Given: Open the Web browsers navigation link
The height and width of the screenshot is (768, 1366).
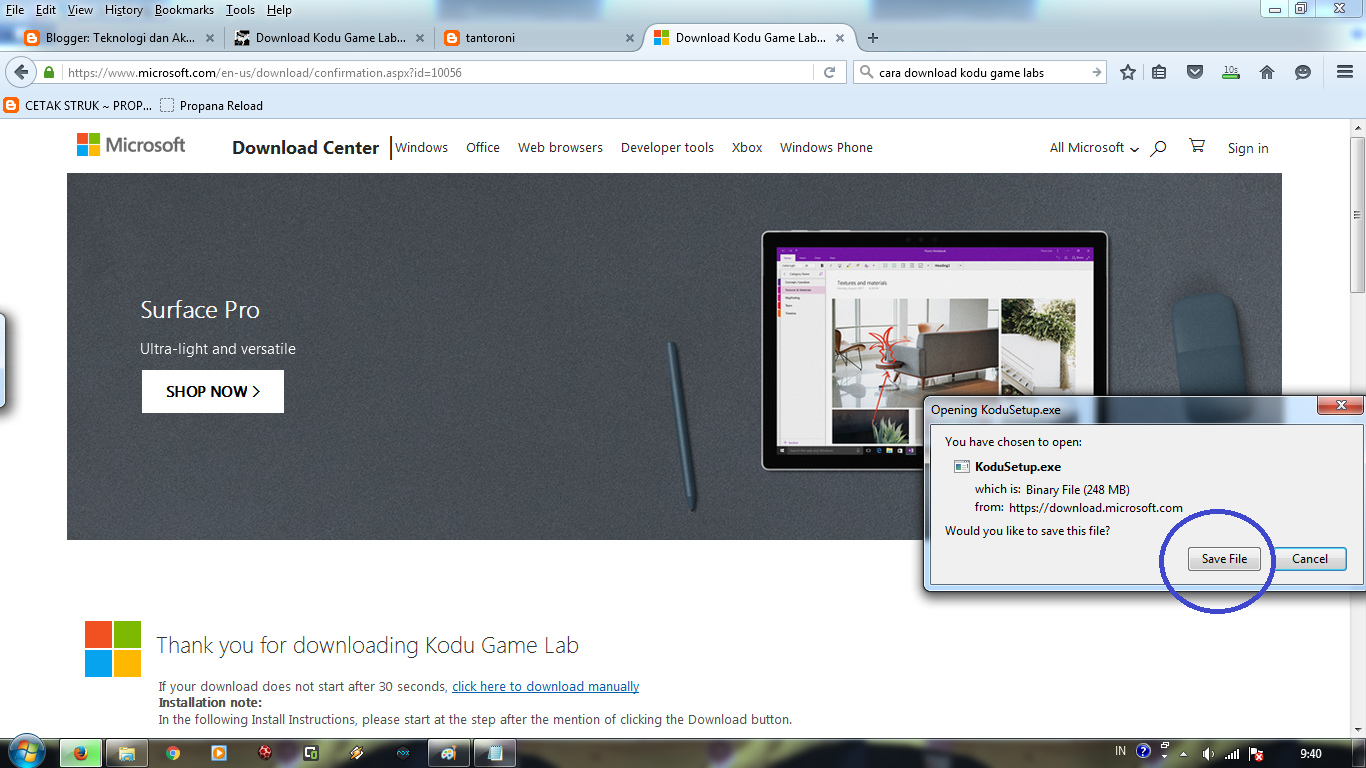Looking at the screenshot, I should [x=560, y=147].
